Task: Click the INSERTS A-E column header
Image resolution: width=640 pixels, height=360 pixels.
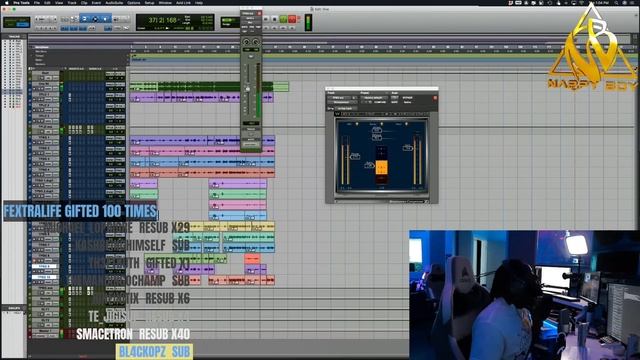Action: 76,69
